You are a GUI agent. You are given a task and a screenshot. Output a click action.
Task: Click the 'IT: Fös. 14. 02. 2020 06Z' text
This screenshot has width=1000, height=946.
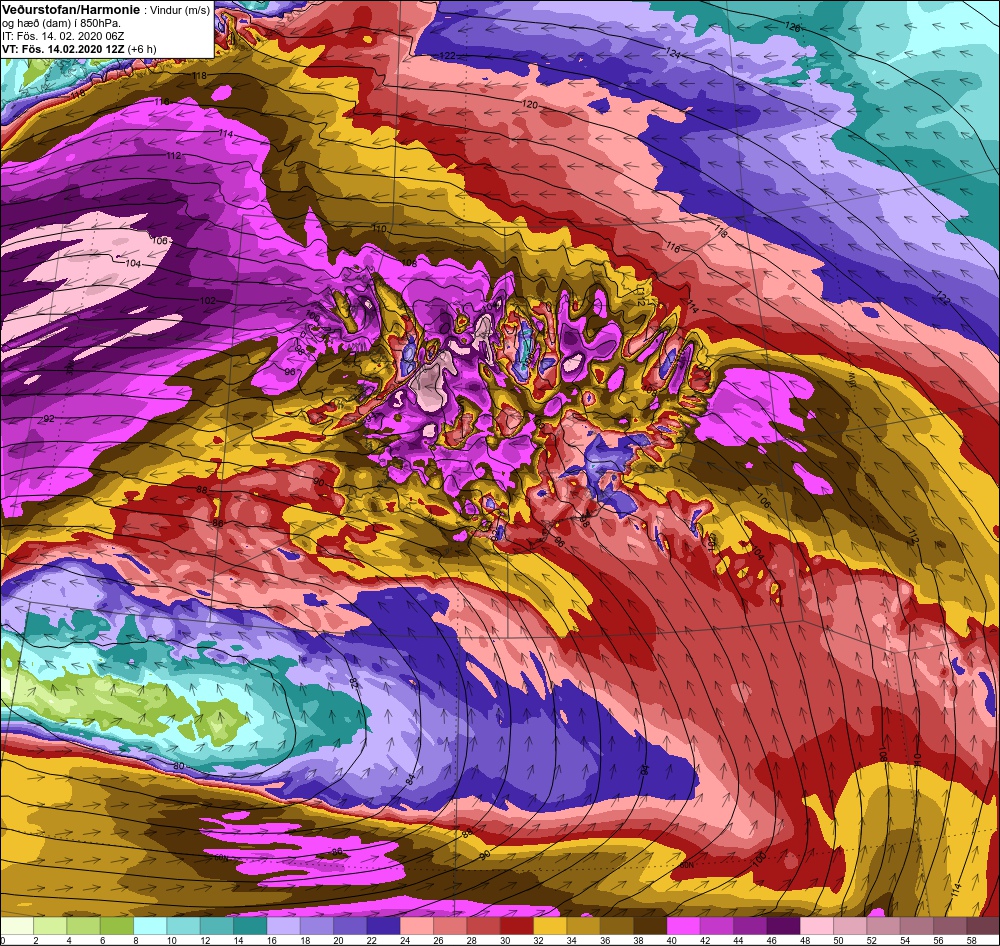pyautogui.click(x=62, y=36)
